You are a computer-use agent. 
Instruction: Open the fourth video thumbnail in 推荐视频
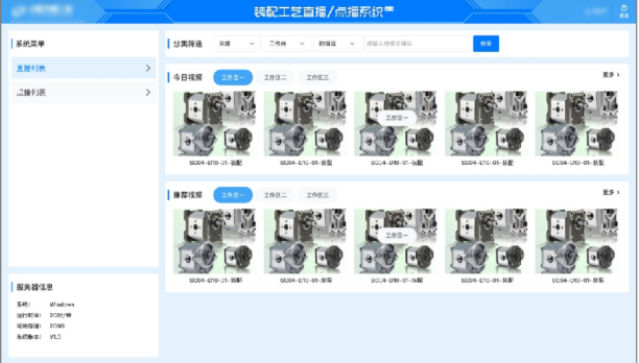(x=486, y=241)
